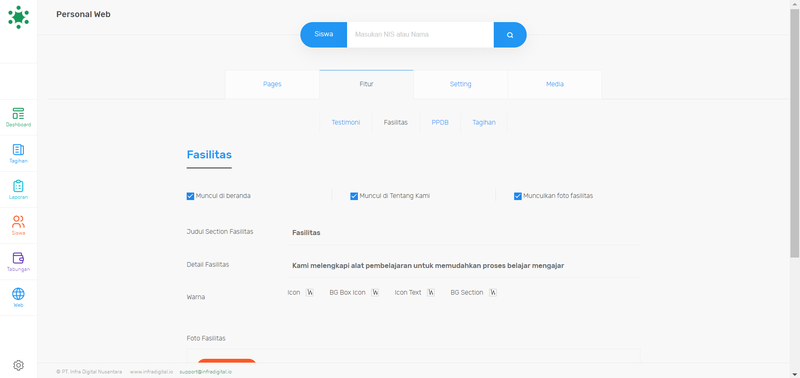This screenshot has height=378, width=800.
Task: Edit the Detail Fasilitas text field
Action: point(464,266)
